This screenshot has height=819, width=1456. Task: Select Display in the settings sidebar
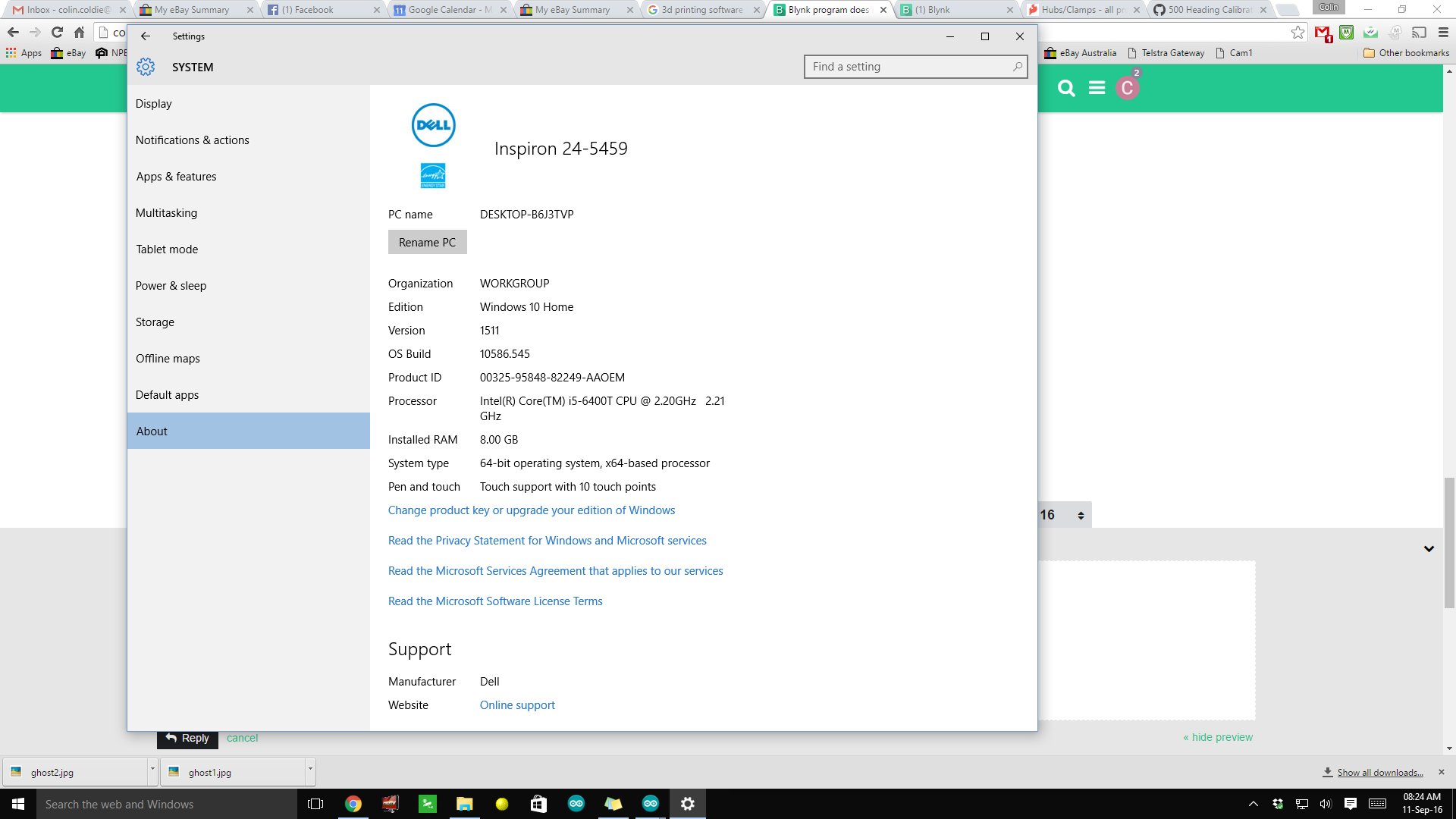(249, 104)
